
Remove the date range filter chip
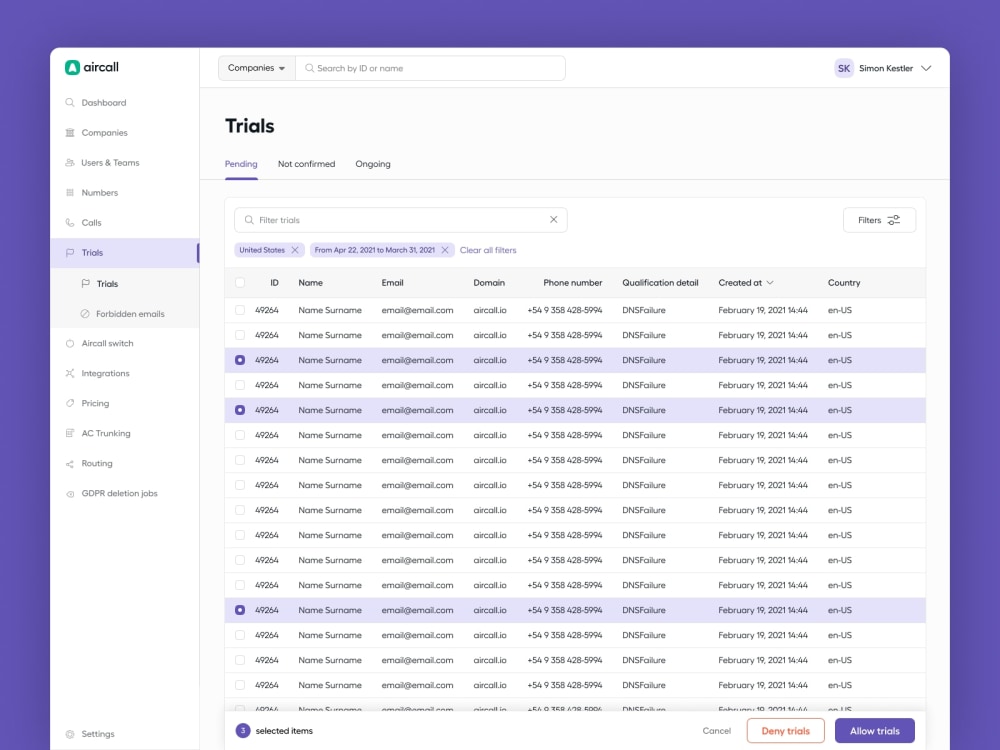point(445,250)
